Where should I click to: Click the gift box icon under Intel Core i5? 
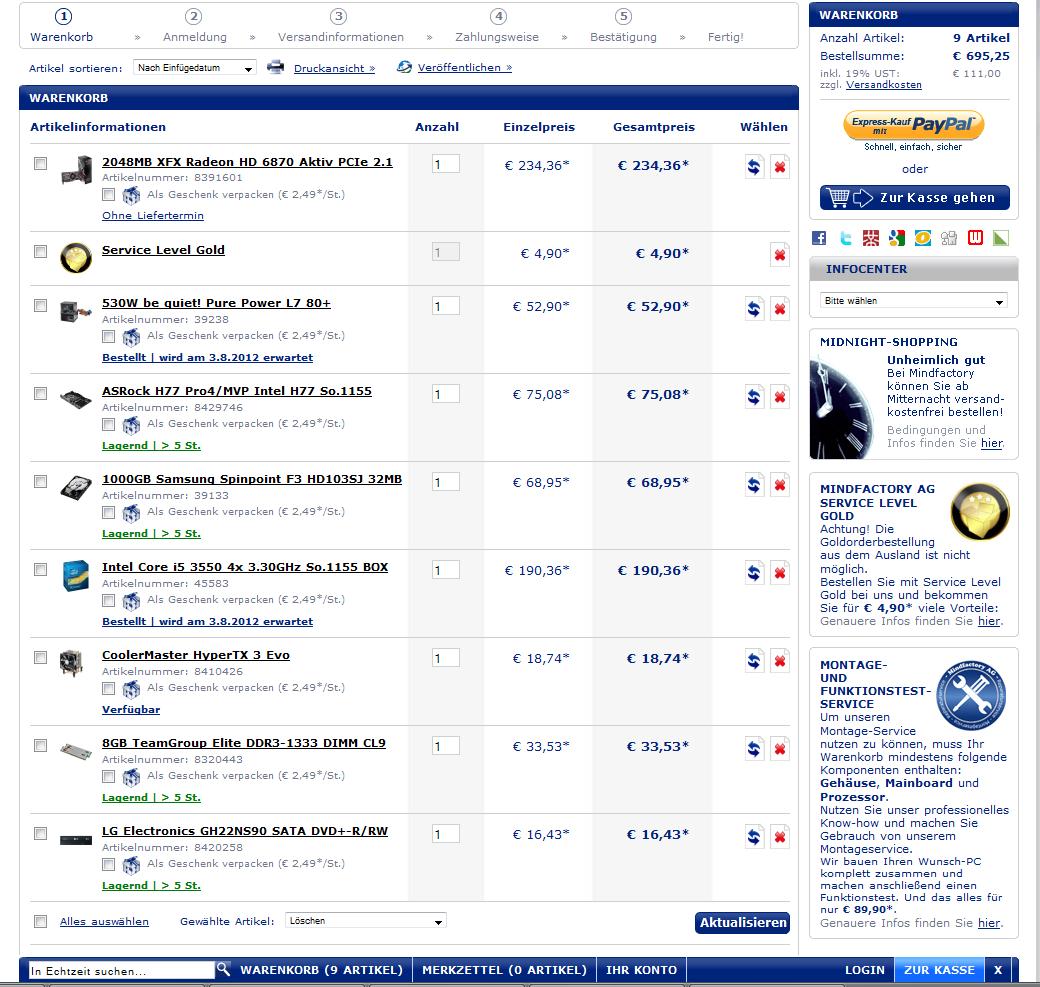click(131, 600)
